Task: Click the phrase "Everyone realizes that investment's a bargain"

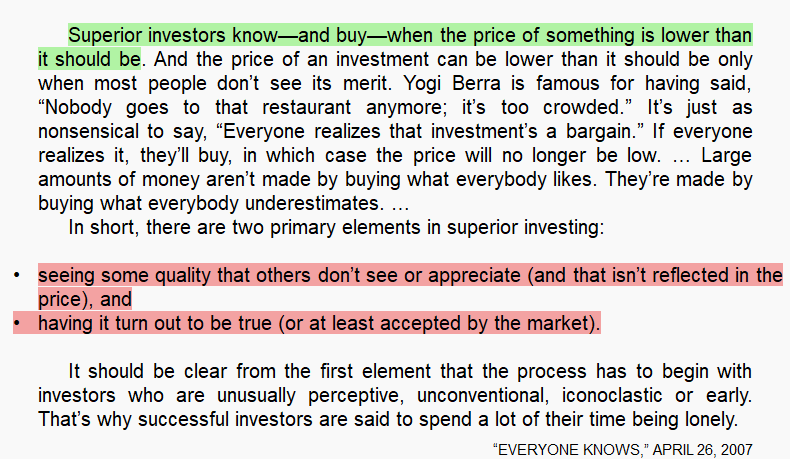Action: 427,131
